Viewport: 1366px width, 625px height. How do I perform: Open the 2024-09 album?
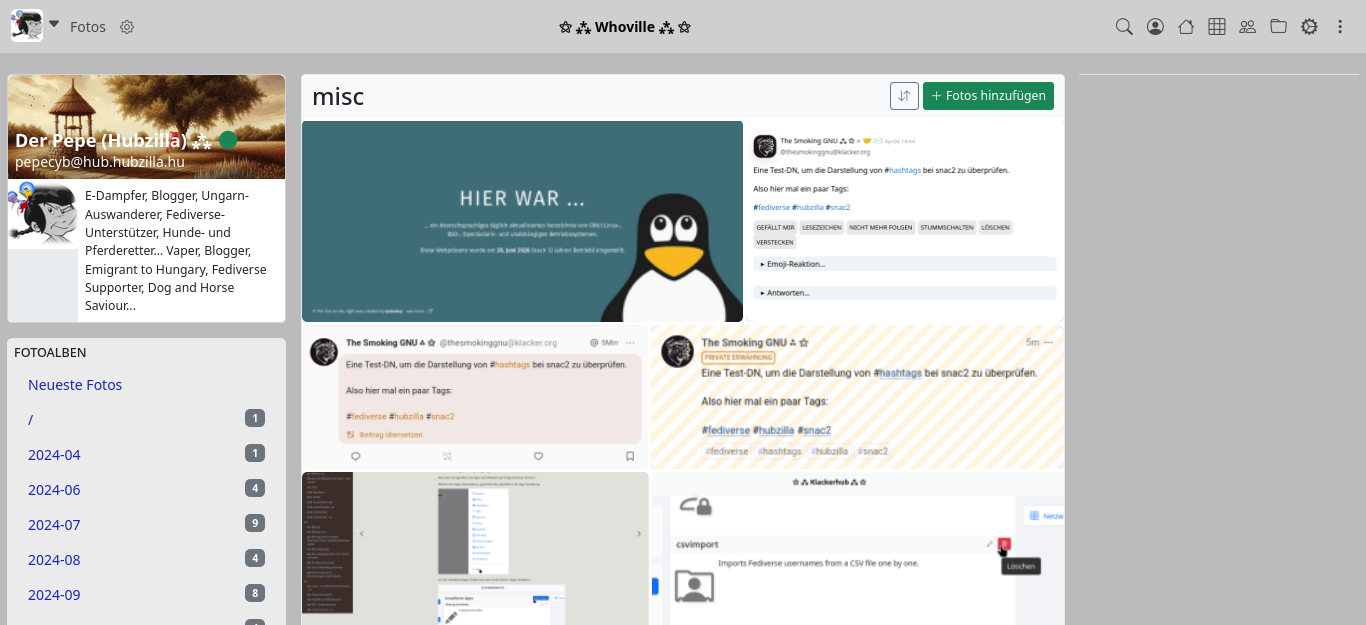pos(54,595)
